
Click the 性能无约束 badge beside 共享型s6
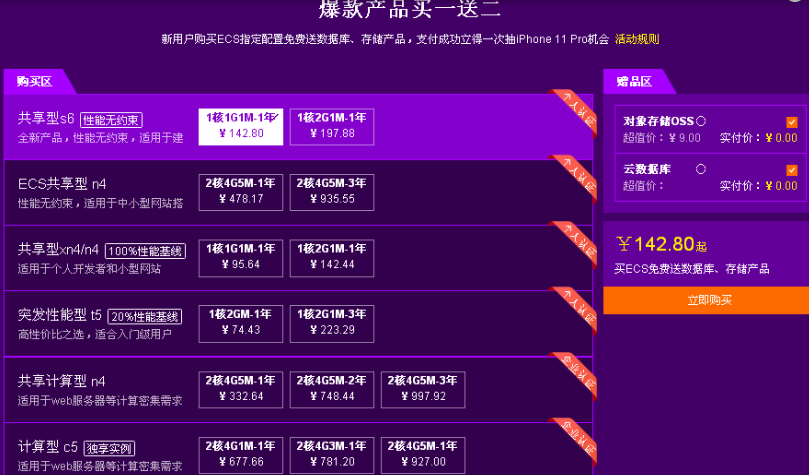[x=111, y=119]
